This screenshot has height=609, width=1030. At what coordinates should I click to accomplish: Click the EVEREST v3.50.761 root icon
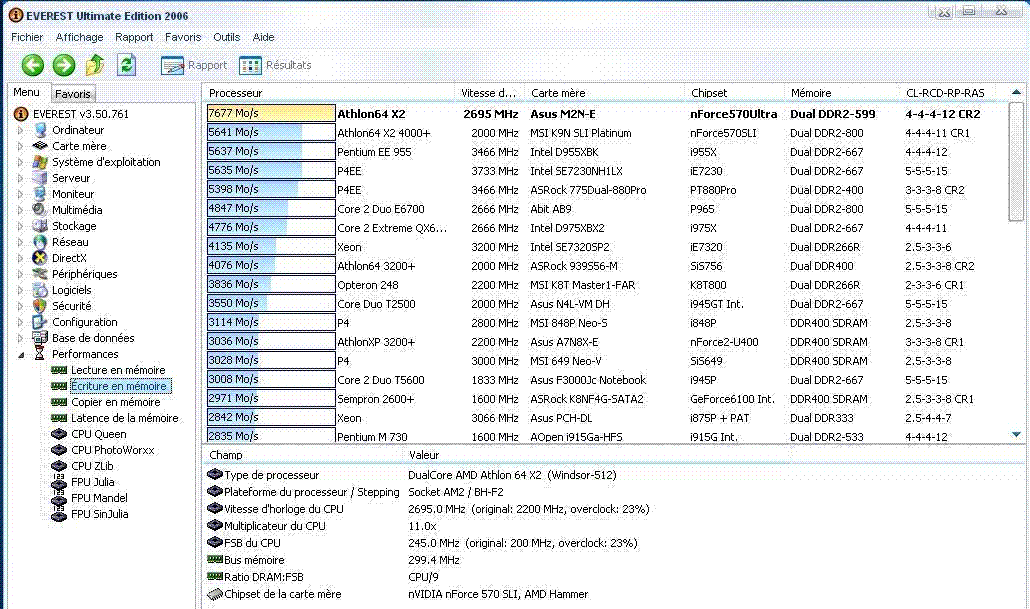21,114
